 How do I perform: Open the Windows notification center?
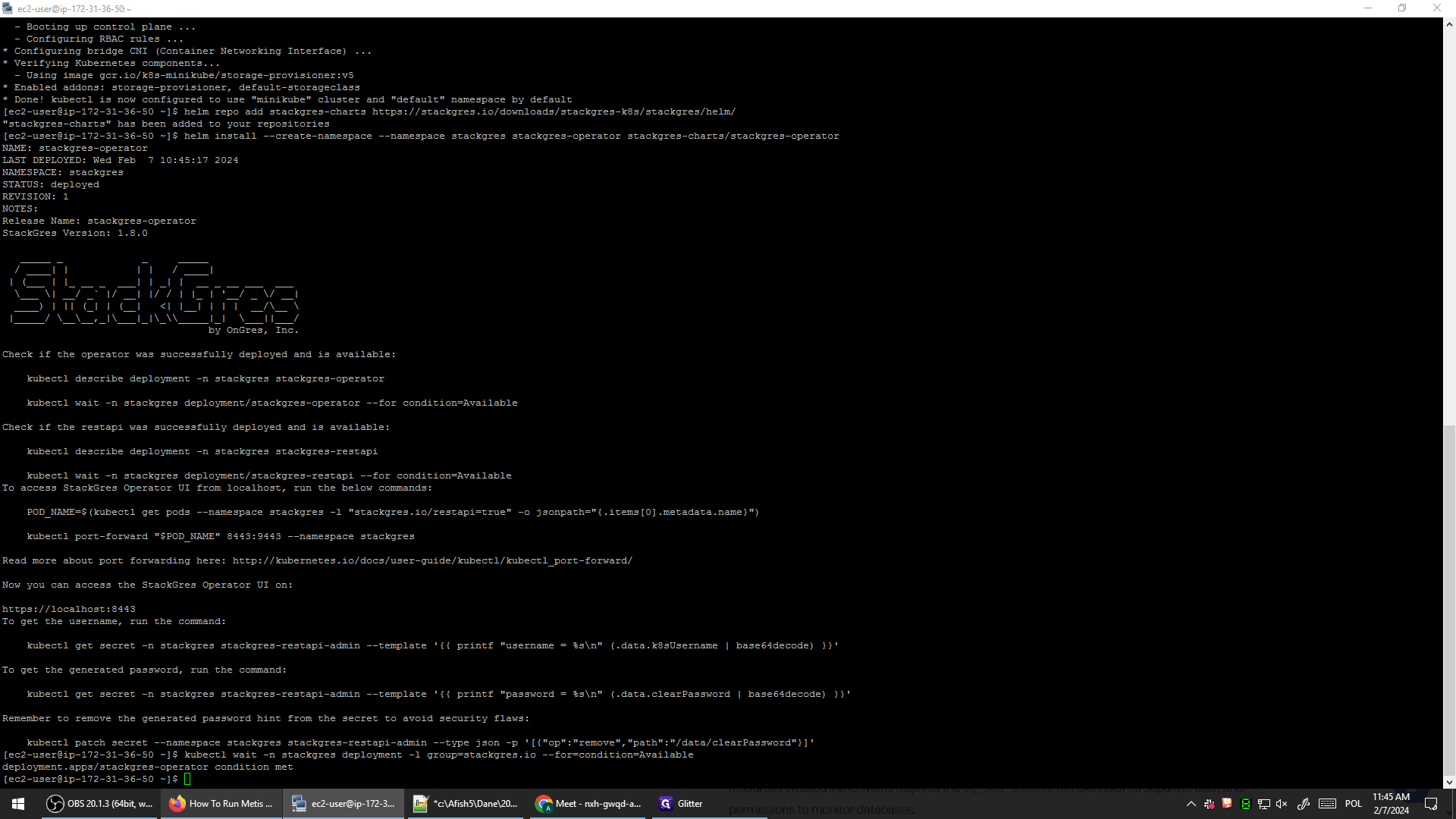pyautogui.click(x=1432, y=804)
